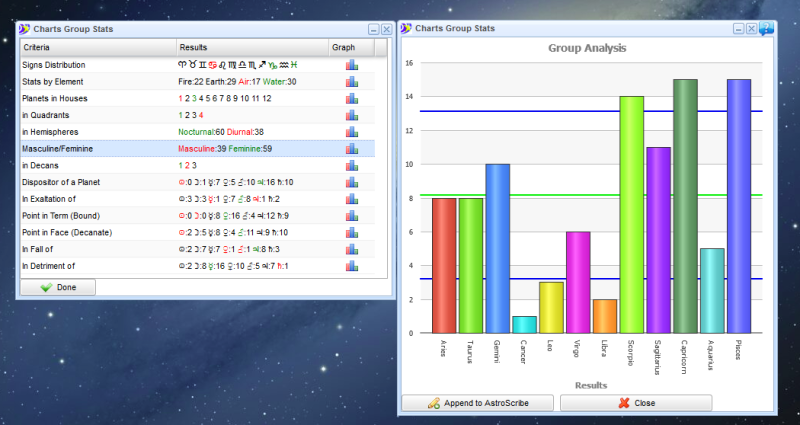View graph for in Hemispheres row
The height and width of the screenshot is (425, 800).
pyautogui.click(x=352, y=132)
